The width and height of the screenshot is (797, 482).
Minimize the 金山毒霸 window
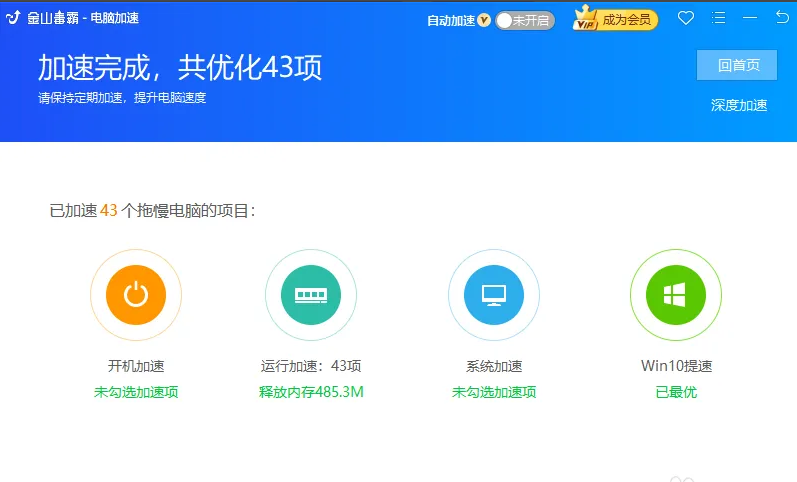[750, 19]
